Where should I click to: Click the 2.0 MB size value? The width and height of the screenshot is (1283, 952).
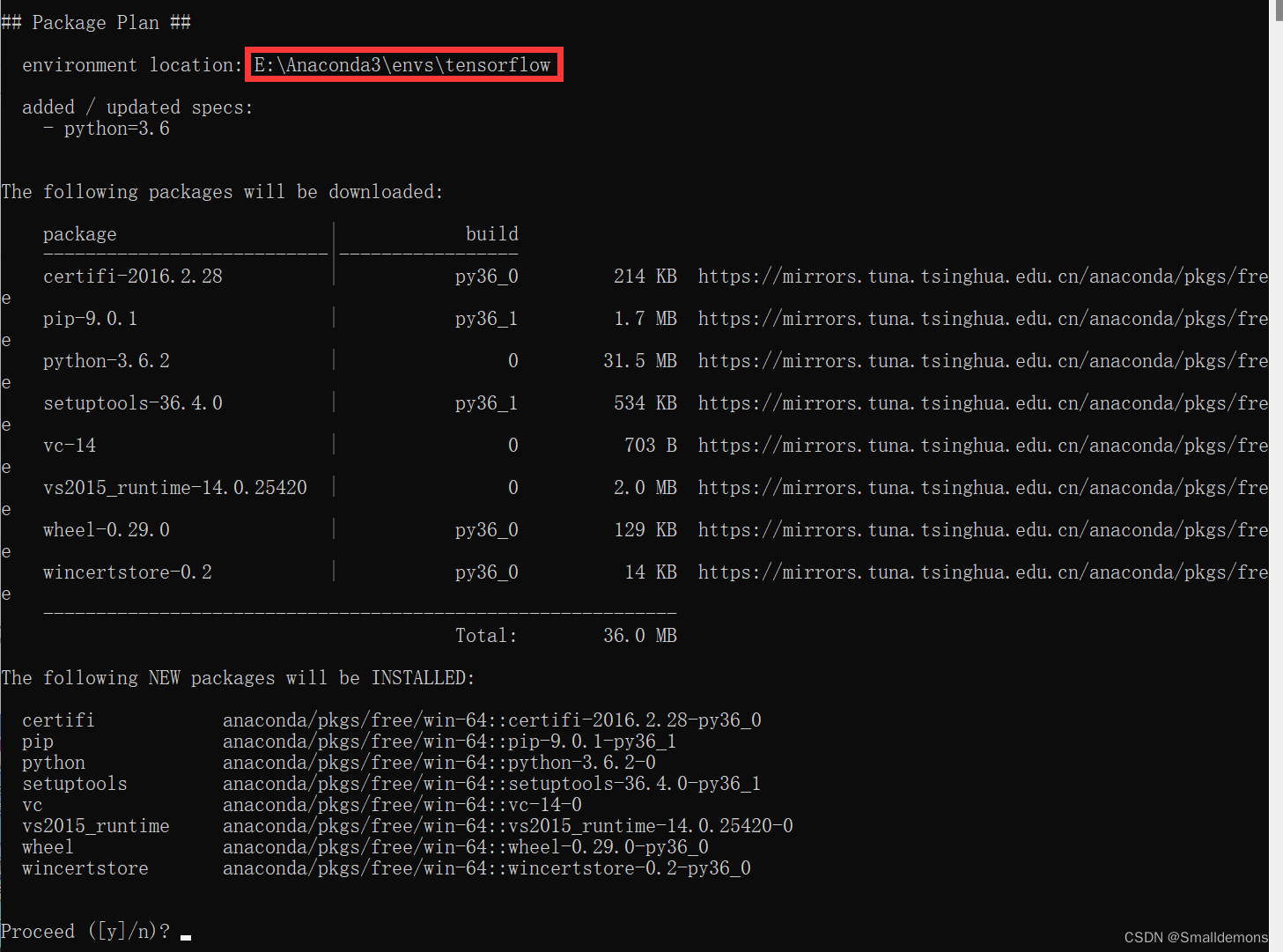coord(645,488)
